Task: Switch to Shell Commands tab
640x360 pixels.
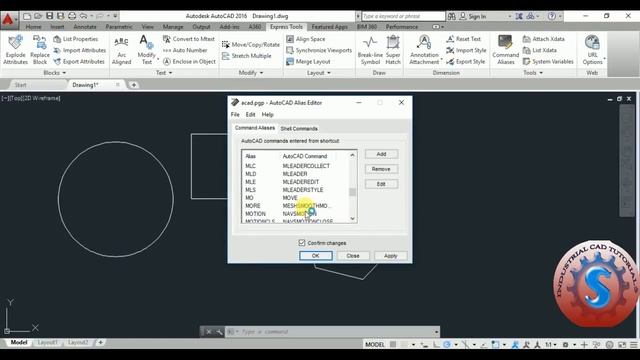Action: [299, 129]
